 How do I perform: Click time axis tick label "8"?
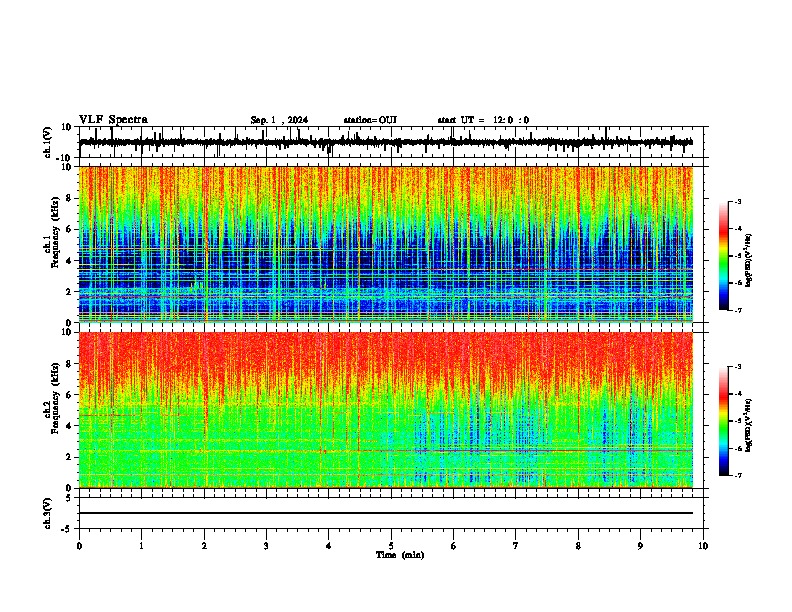[578, 546]
